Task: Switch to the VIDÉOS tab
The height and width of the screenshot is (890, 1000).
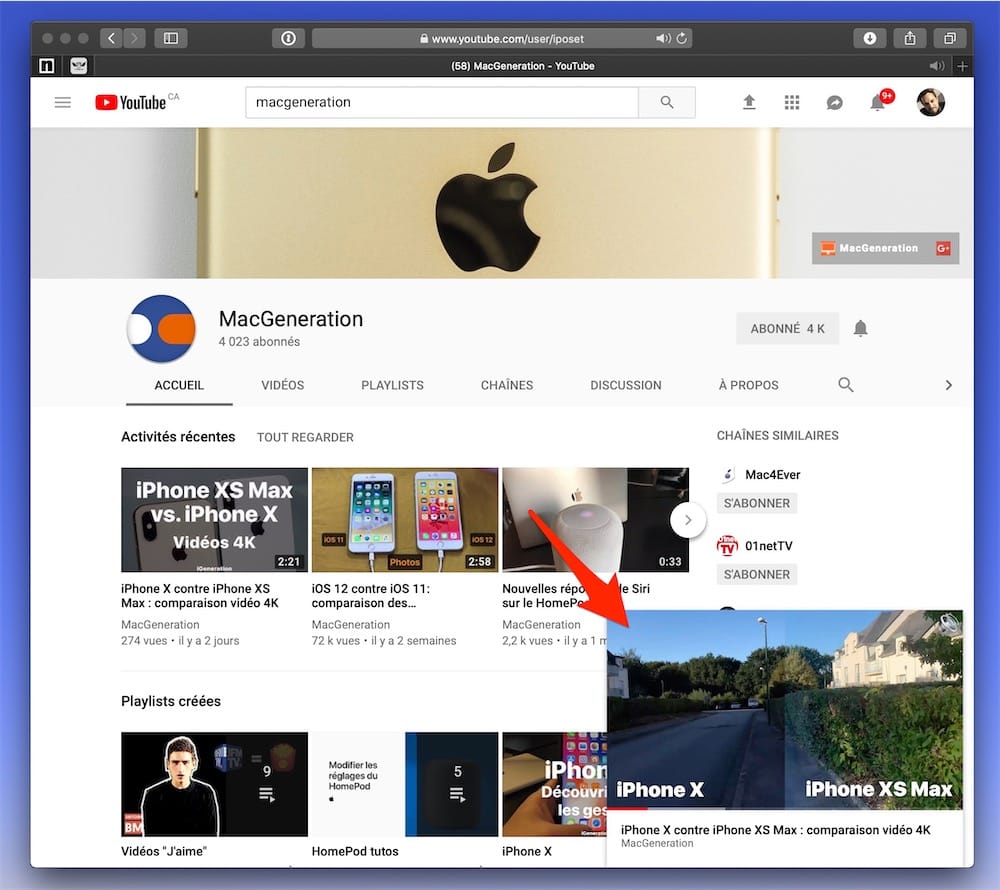Action: click(283, 385)
